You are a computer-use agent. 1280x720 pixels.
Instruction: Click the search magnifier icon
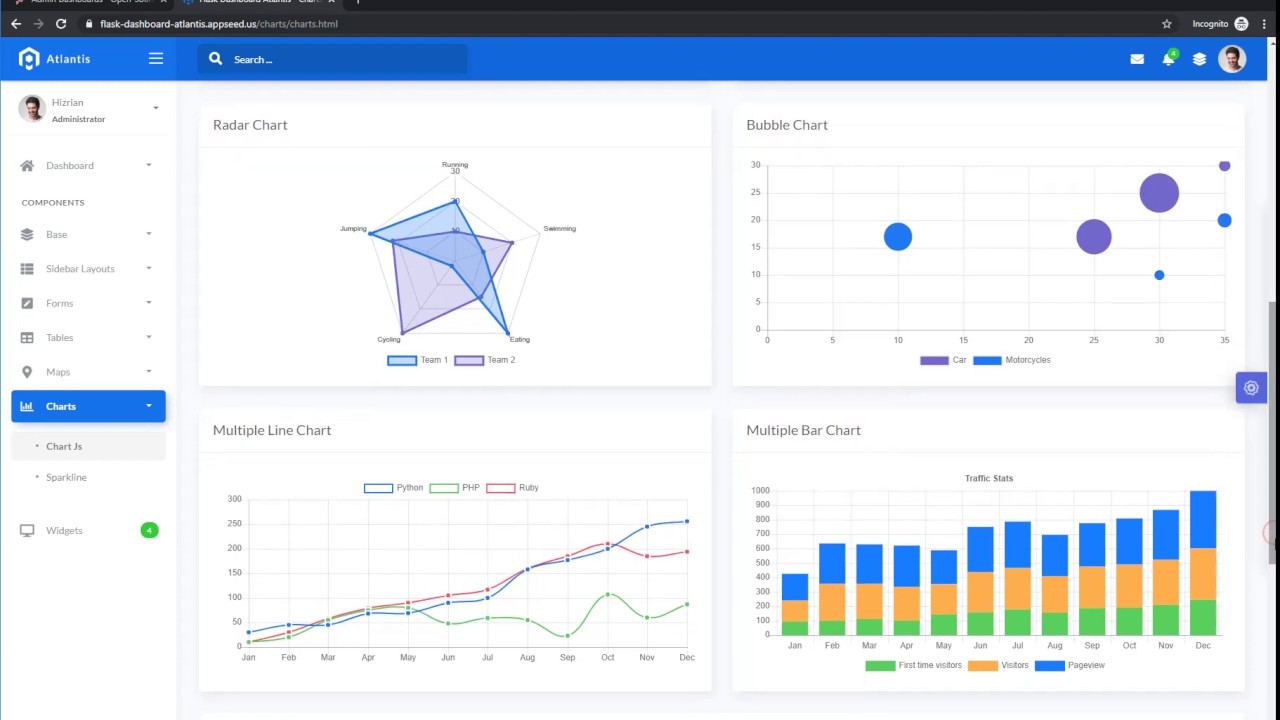(x=215, y=59)
